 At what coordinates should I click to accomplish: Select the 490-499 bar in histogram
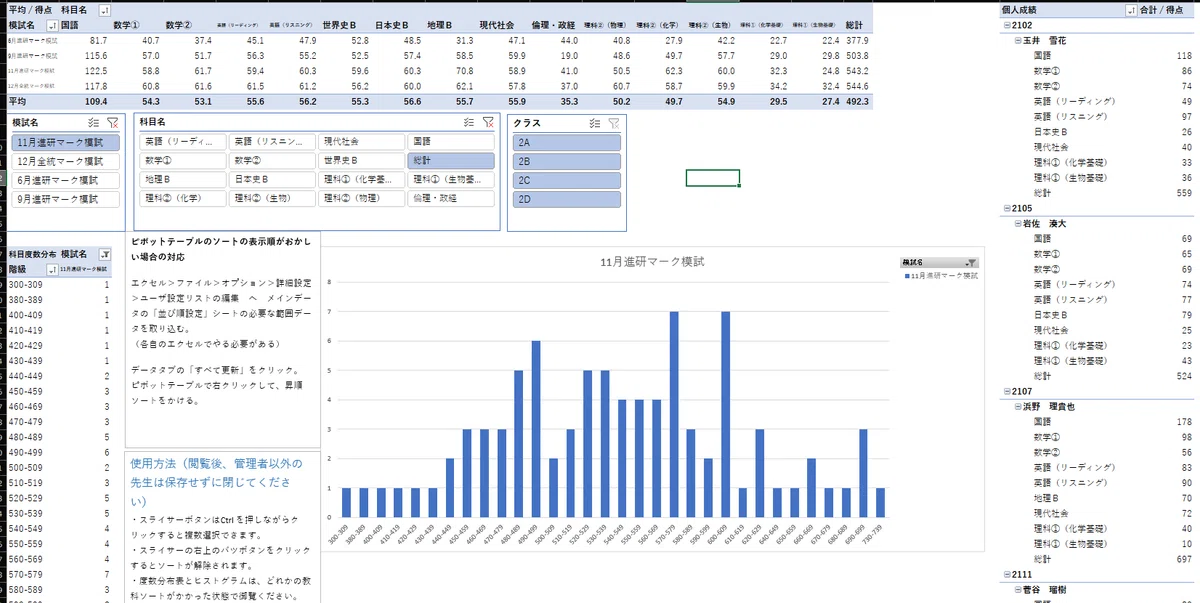point(536,428)
